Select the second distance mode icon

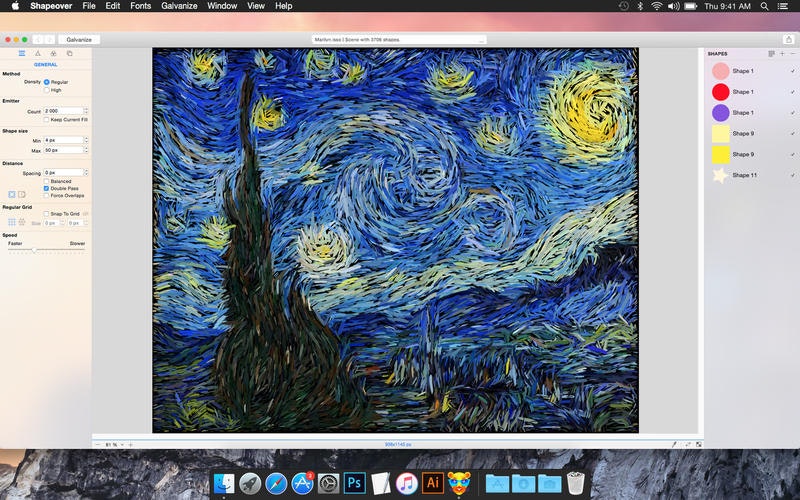pos(22,194)
